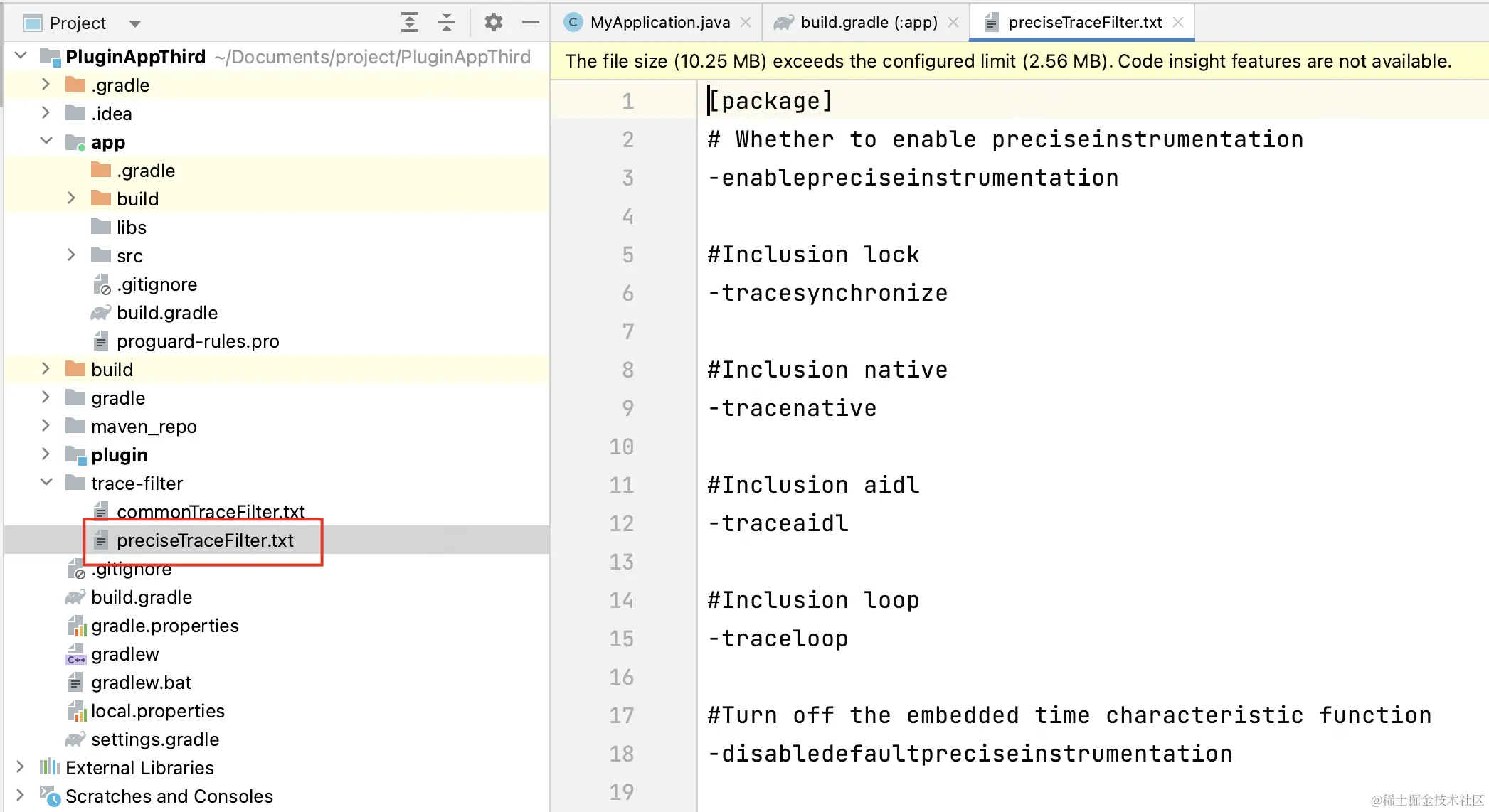Close the MyApplication.java tab
Viewport: 1489px width, 812px height.
coord(746,23)
